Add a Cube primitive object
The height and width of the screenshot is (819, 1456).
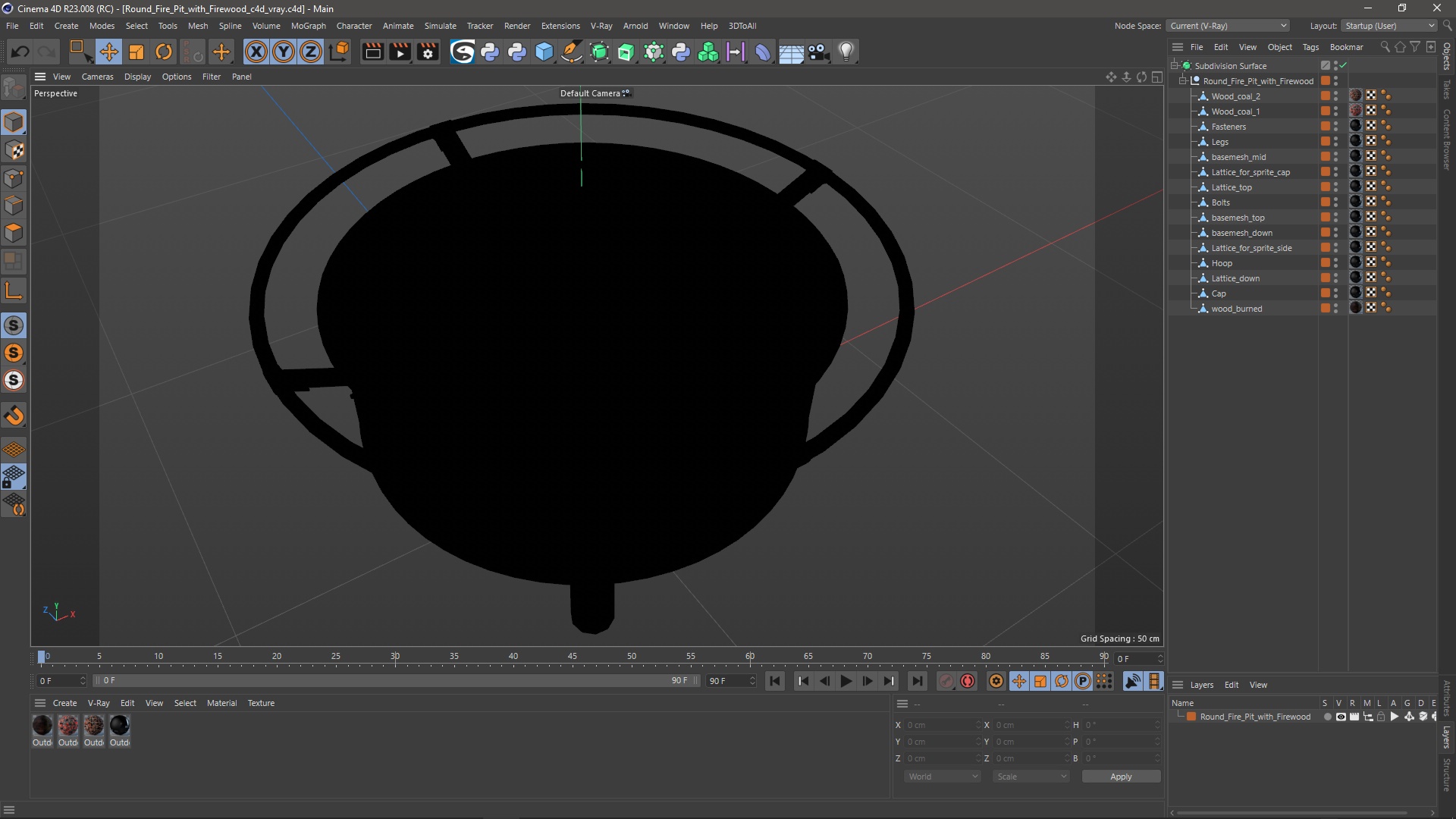click(544, 52)
